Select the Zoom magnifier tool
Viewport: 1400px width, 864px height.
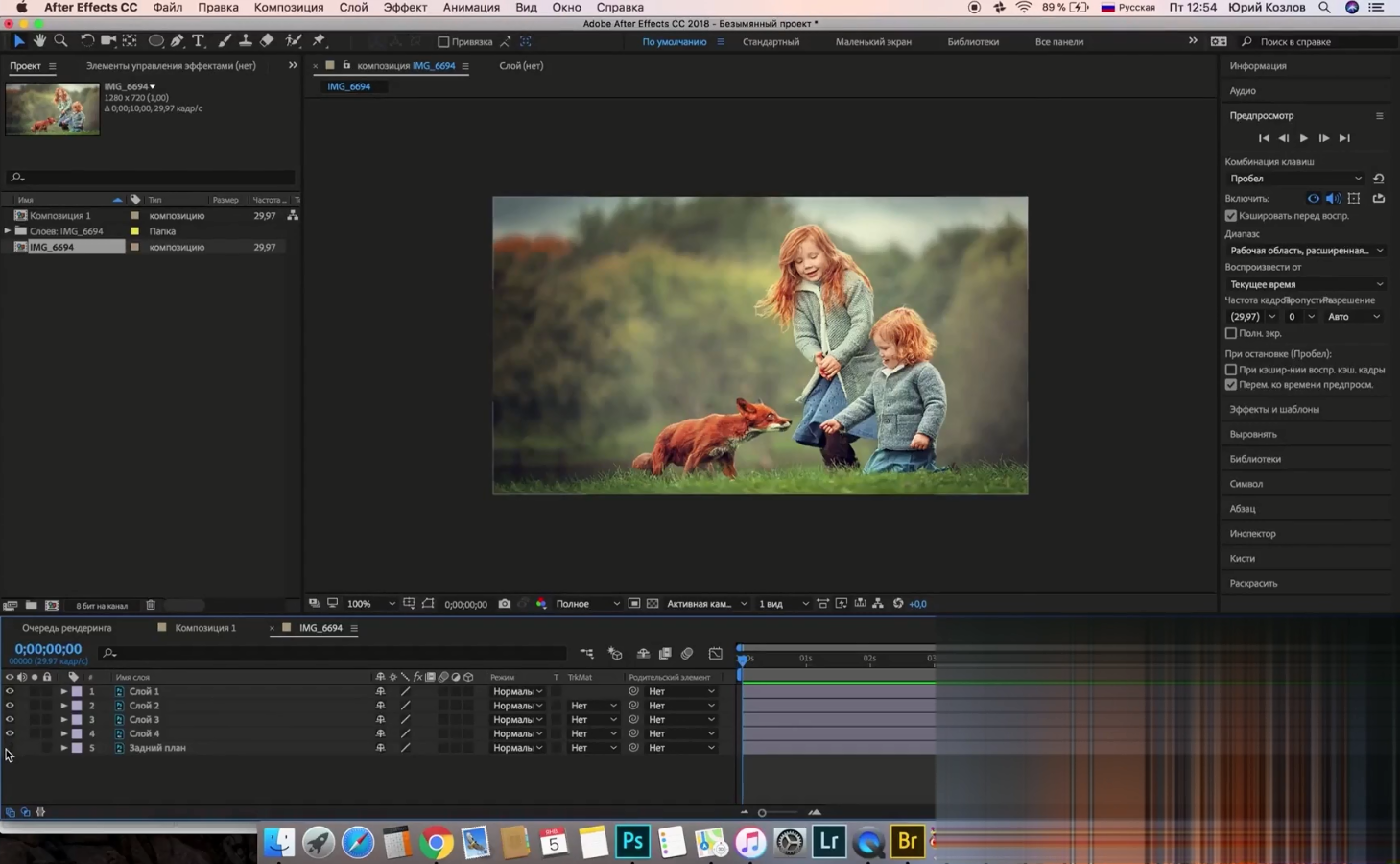pyautogui.click(x=60, y=41)
